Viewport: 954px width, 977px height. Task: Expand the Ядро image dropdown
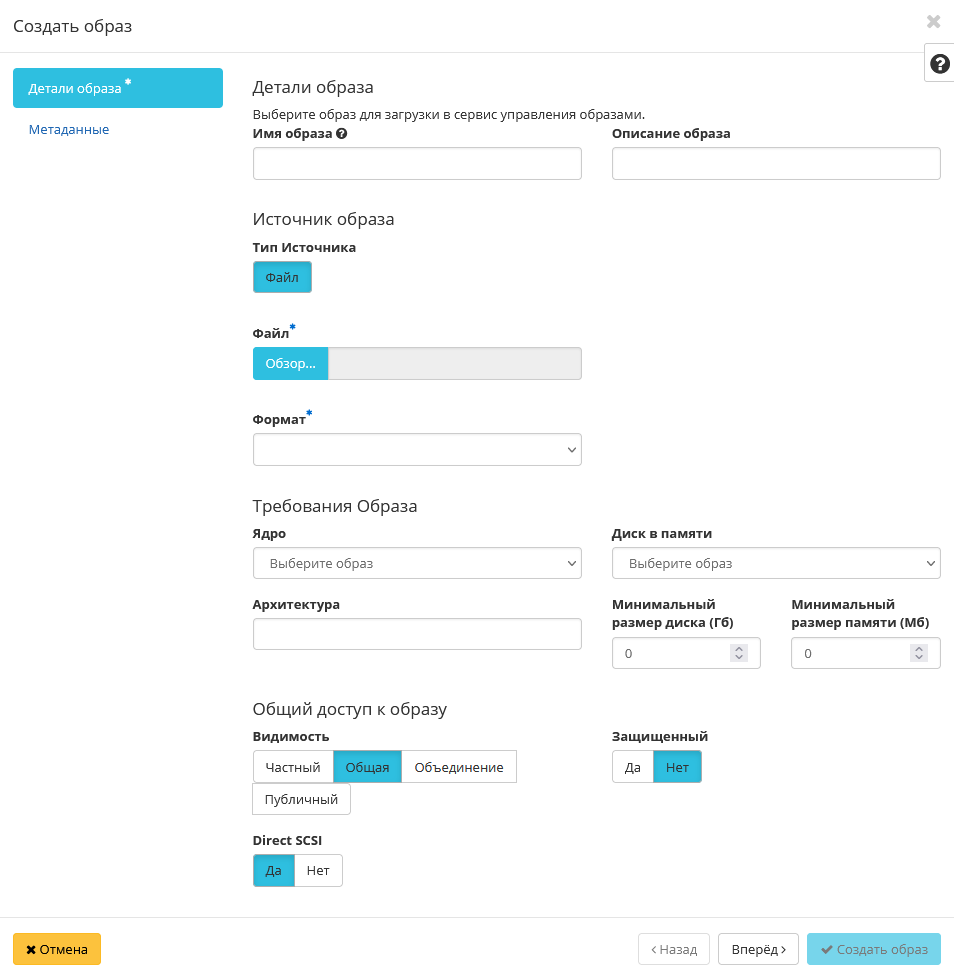click(x=417, y=564)
